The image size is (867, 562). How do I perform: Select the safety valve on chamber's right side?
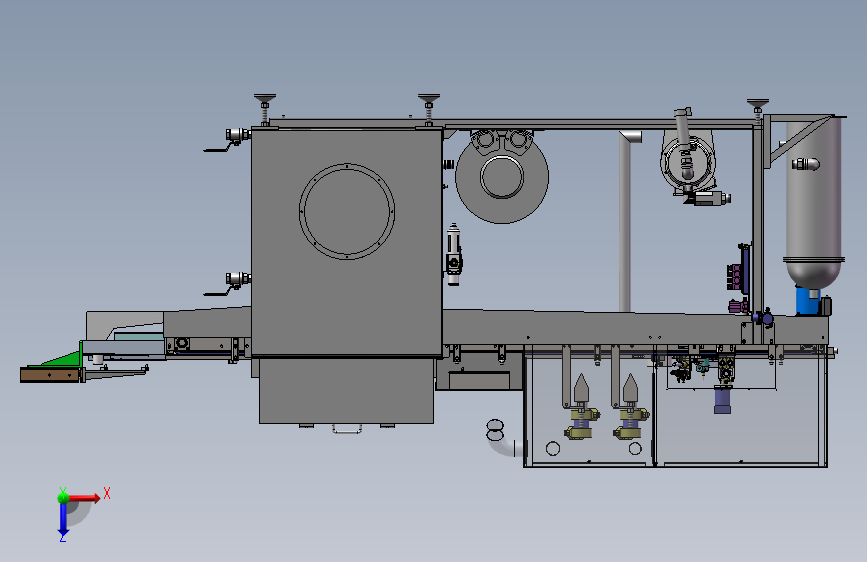453,254
